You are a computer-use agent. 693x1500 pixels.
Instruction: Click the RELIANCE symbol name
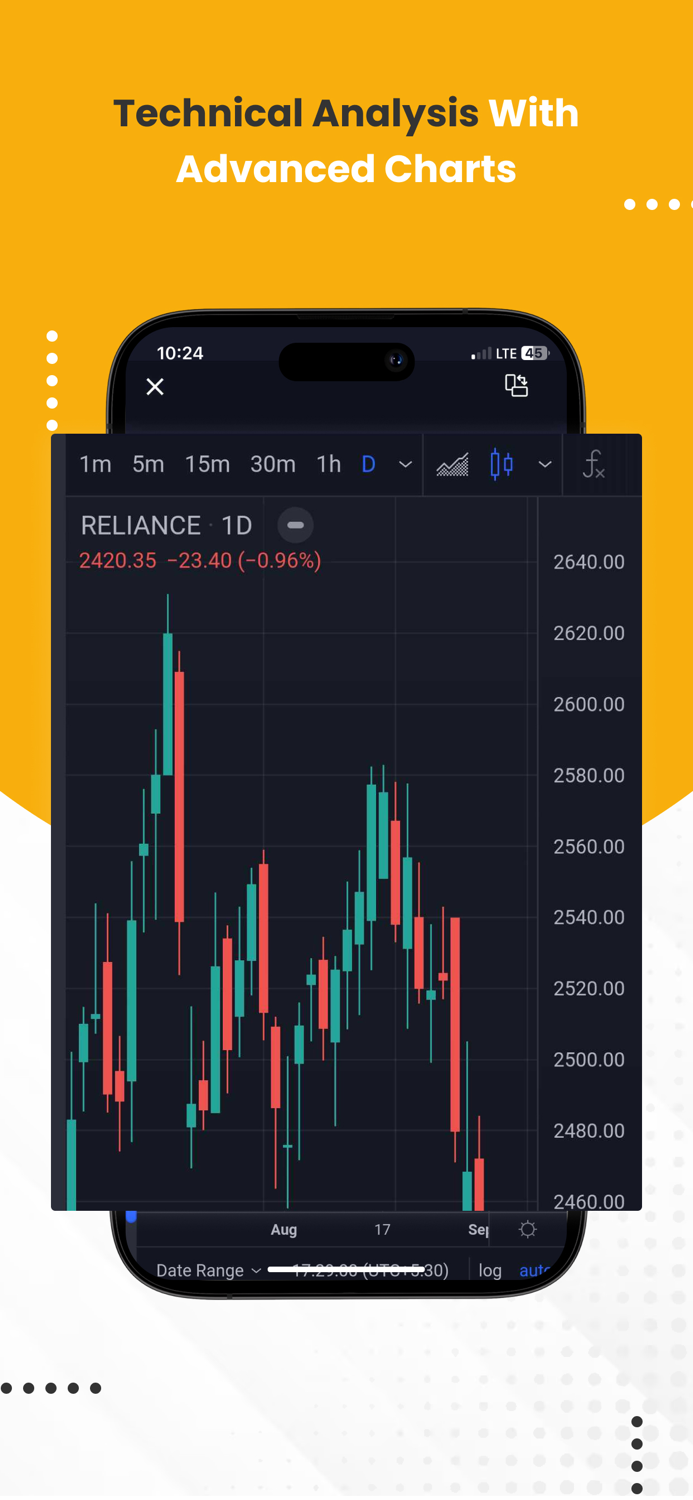(140, 525)
